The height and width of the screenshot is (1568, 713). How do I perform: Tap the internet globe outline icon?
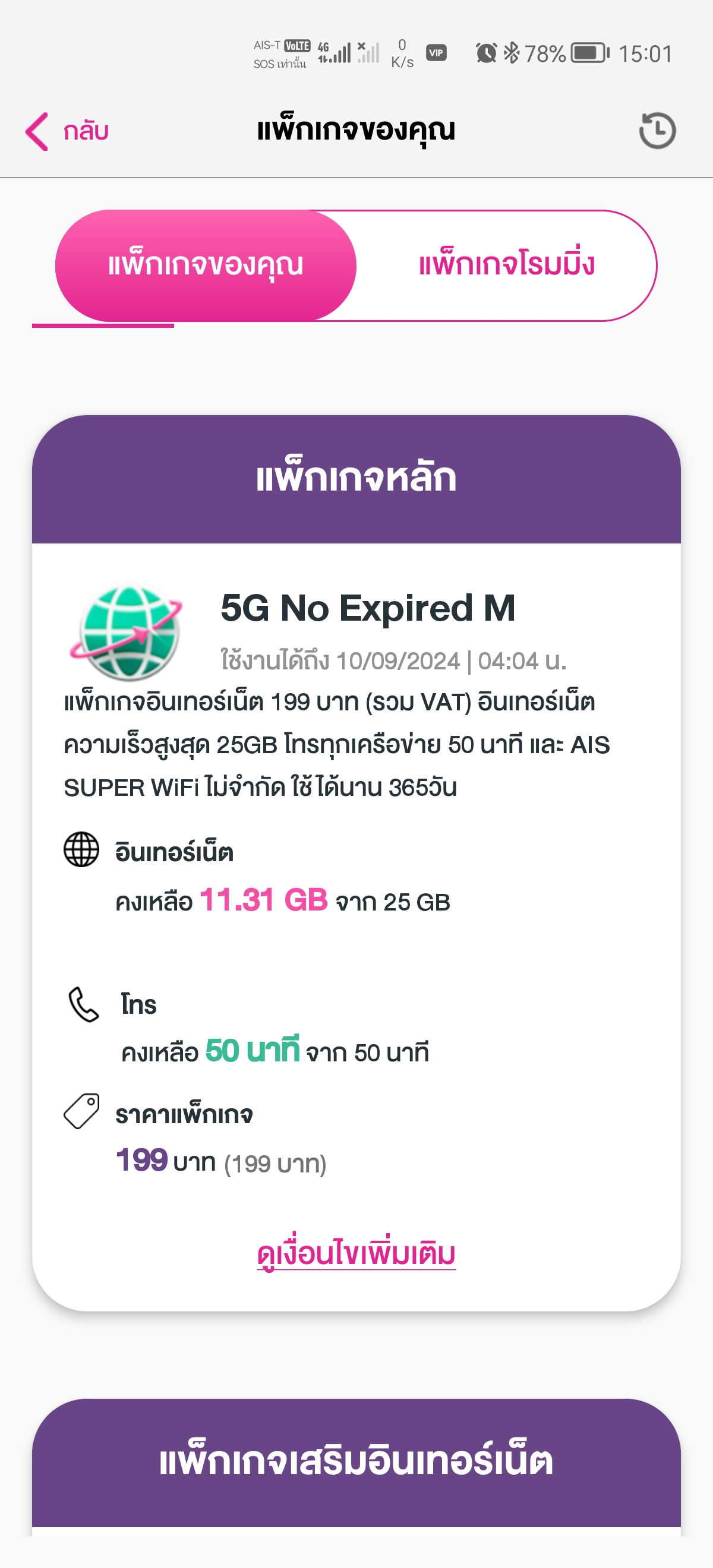tap(81, 849)
